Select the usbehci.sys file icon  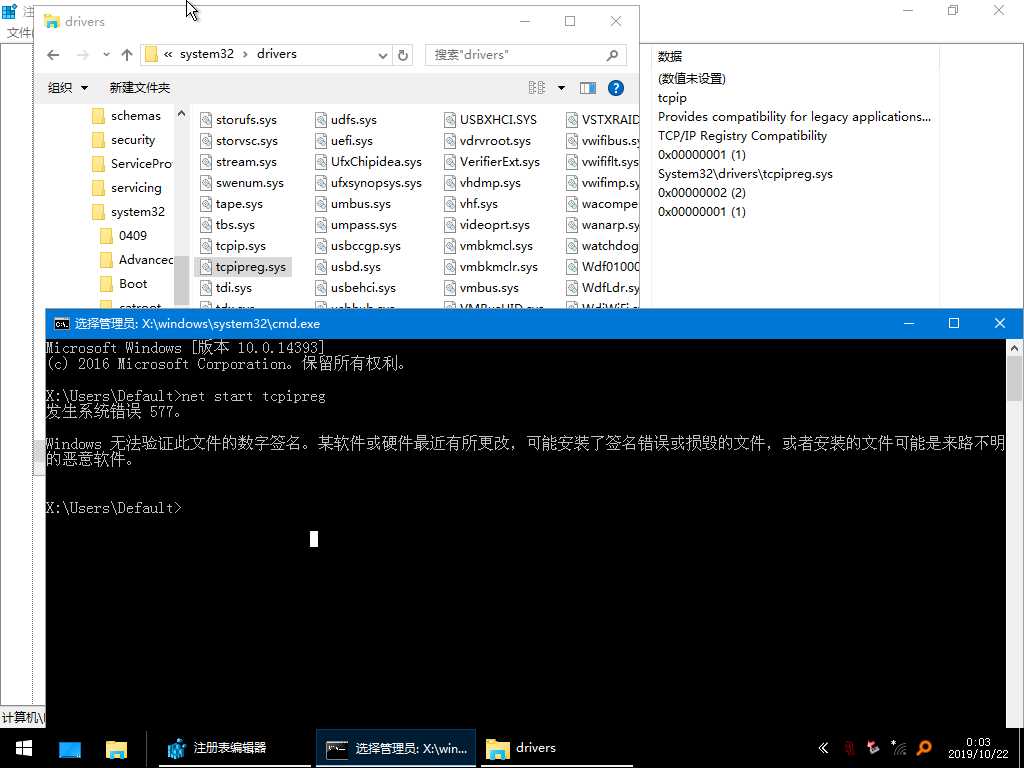(x=321, y=287)
